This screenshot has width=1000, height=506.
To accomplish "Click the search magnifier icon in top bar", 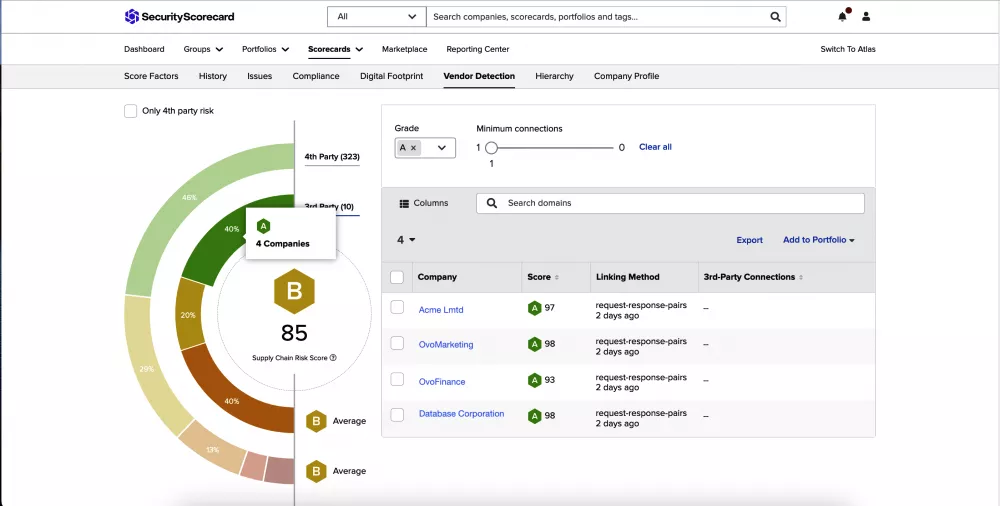I will click(x=775, y=17).
